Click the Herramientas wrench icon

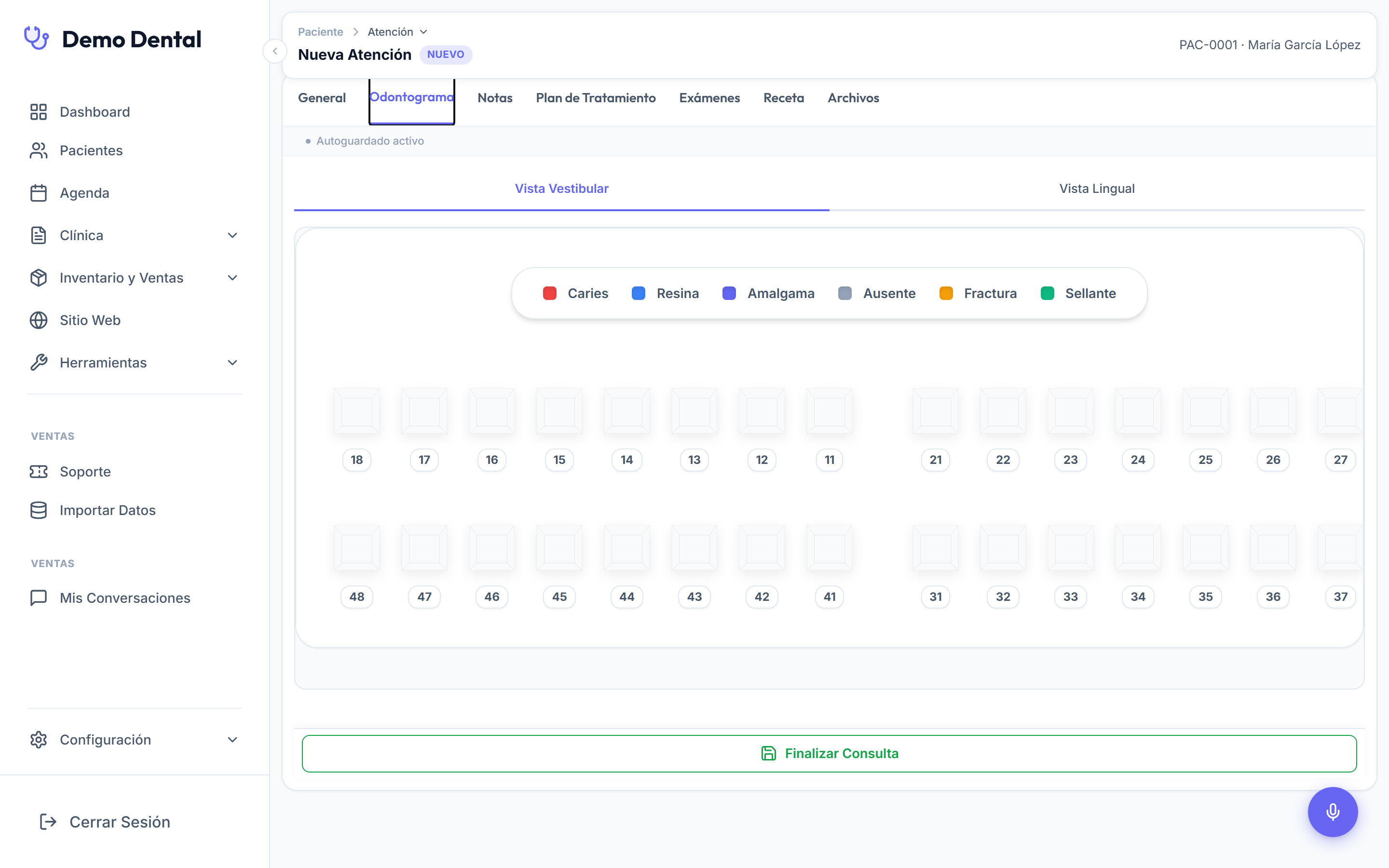tap(39, 363)
